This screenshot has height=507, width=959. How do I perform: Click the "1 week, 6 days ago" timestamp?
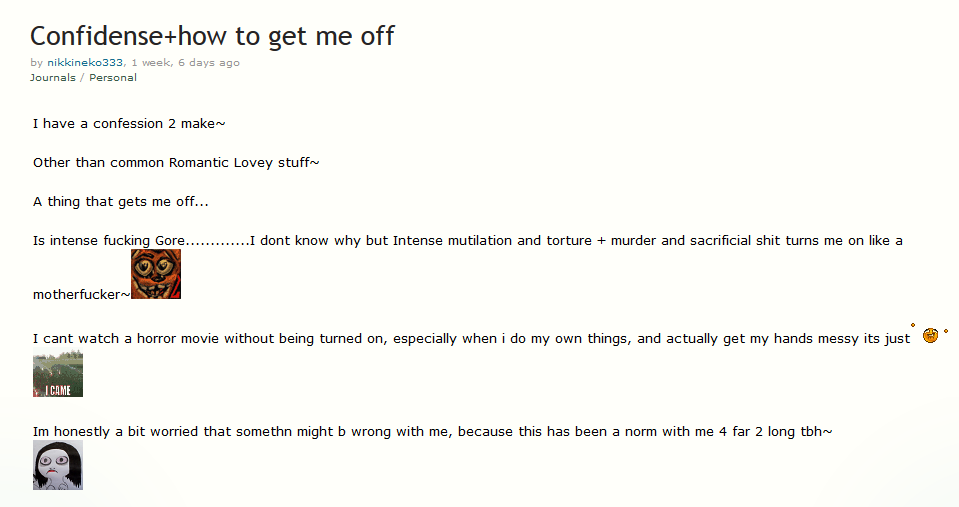pos(185,63)
